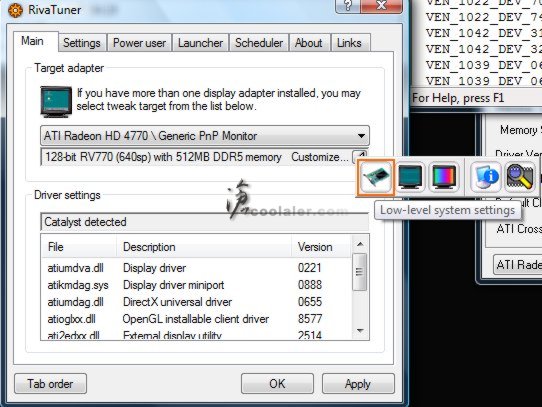
Task: Click the rainbow color monitor icon
Action: (443, 177)
